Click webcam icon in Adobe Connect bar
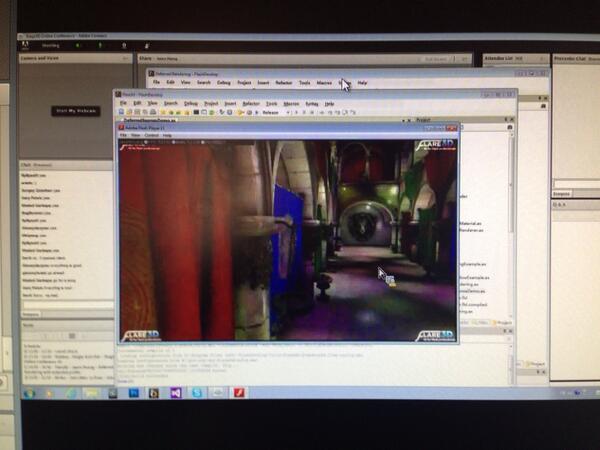Screen dimensions: 600x450 124,46
